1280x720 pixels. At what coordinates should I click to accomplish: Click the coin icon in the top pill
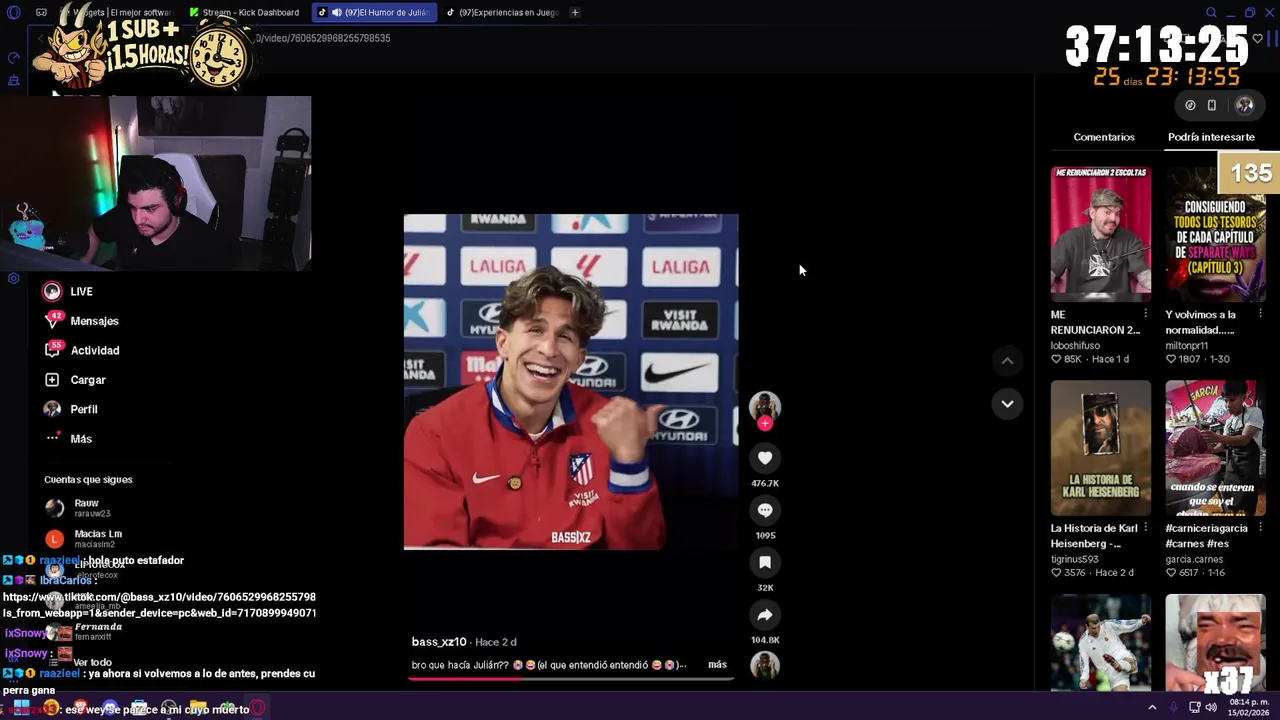tap(1190, 105)
